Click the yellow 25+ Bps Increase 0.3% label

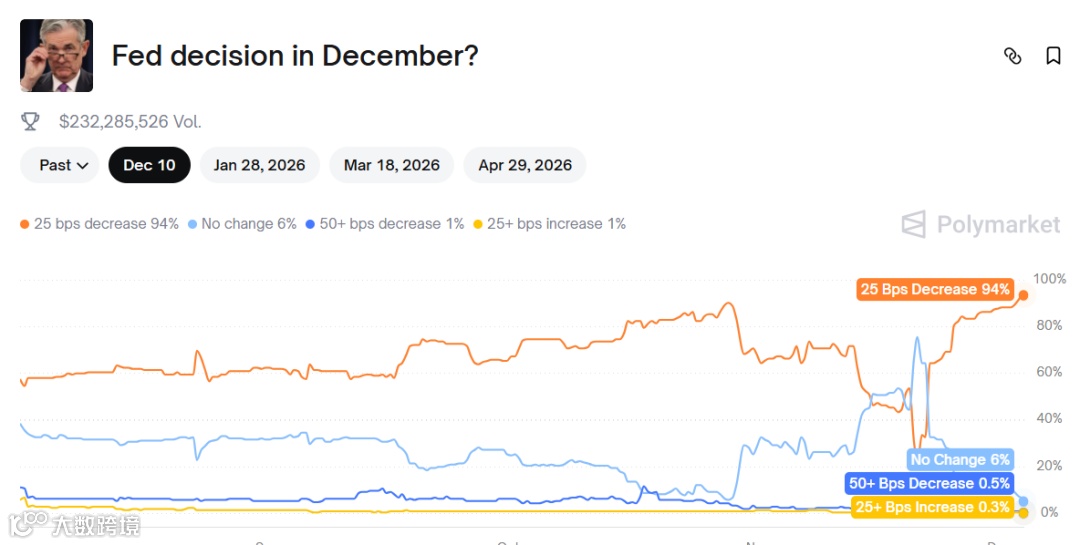pos(932,507)
